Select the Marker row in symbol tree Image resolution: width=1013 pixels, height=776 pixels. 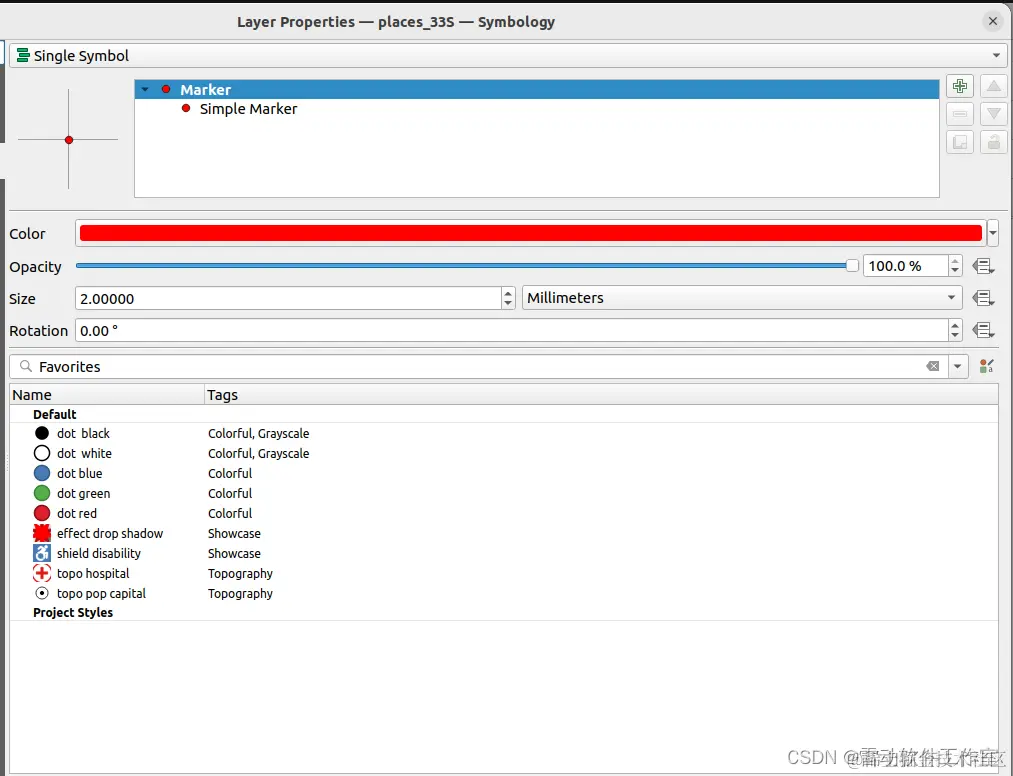537,89
